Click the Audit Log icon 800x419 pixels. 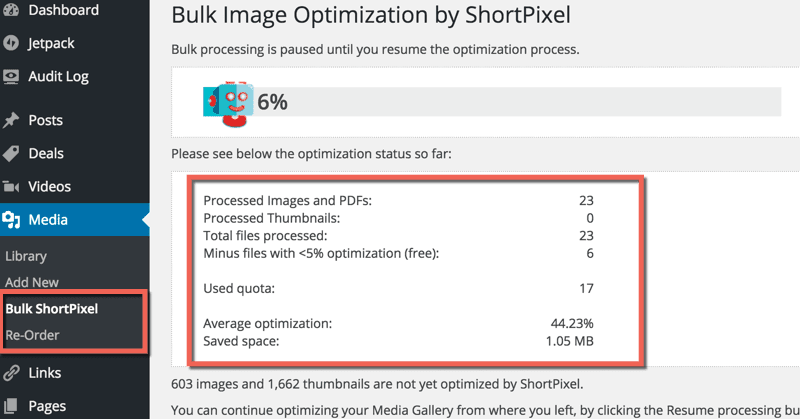tap(11, 76)
